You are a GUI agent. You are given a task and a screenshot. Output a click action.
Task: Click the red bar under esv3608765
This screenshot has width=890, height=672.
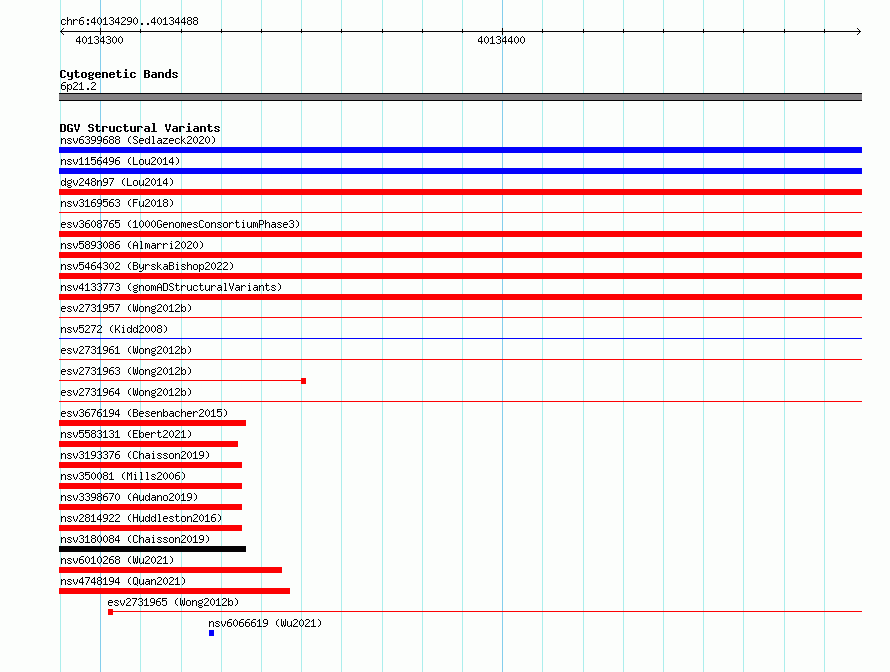[460, 234]
